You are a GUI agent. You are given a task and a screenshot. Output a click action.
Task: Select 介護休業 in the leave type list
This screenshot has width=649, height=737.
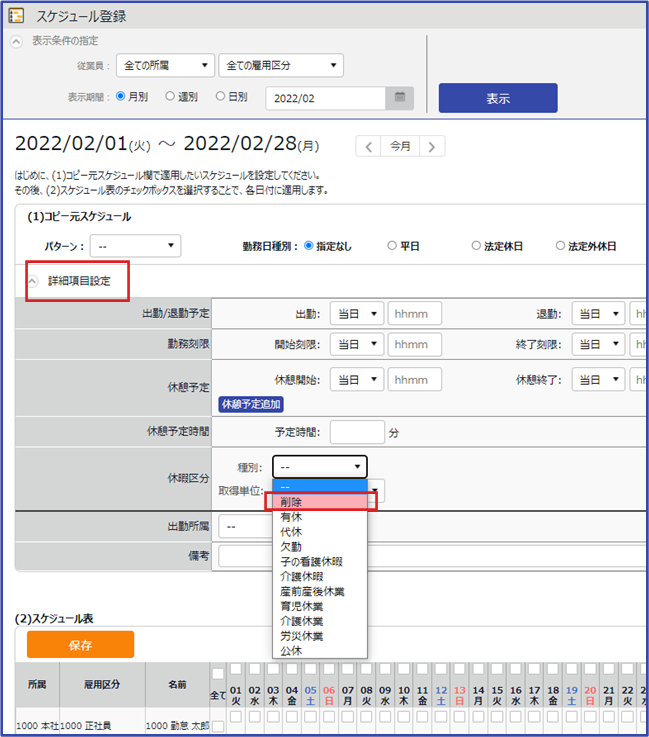click(x=320, y=621)
